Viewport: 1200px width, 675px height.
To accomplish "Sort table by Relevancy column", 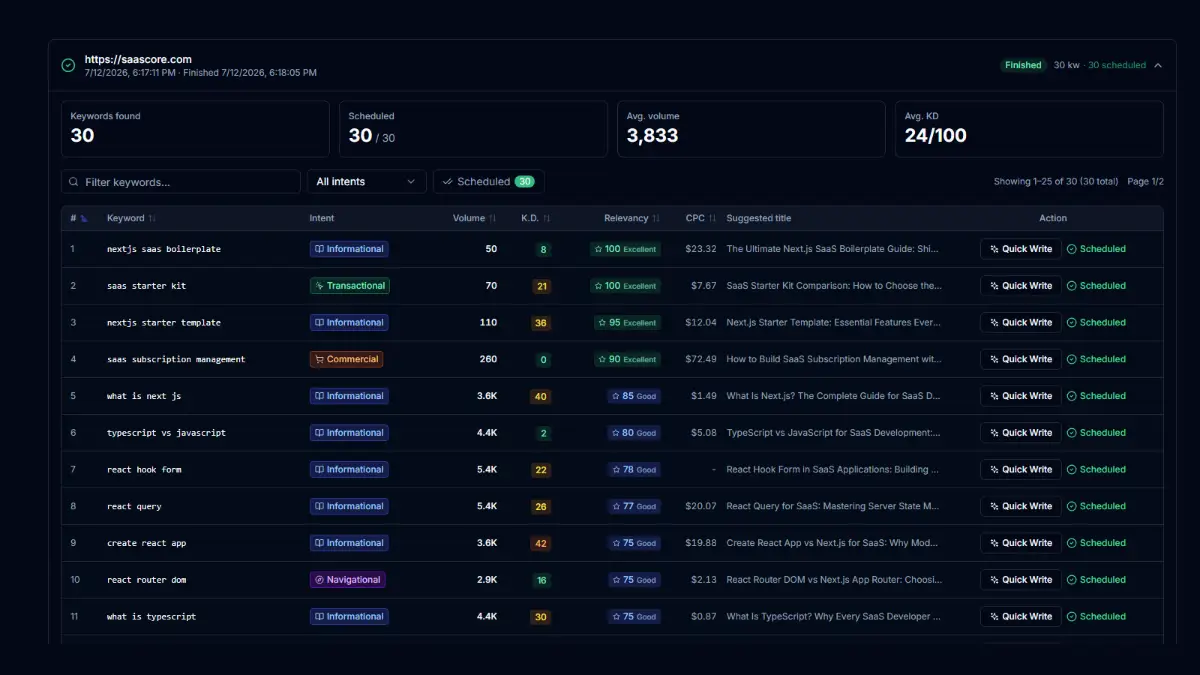I will click(632, 218).
